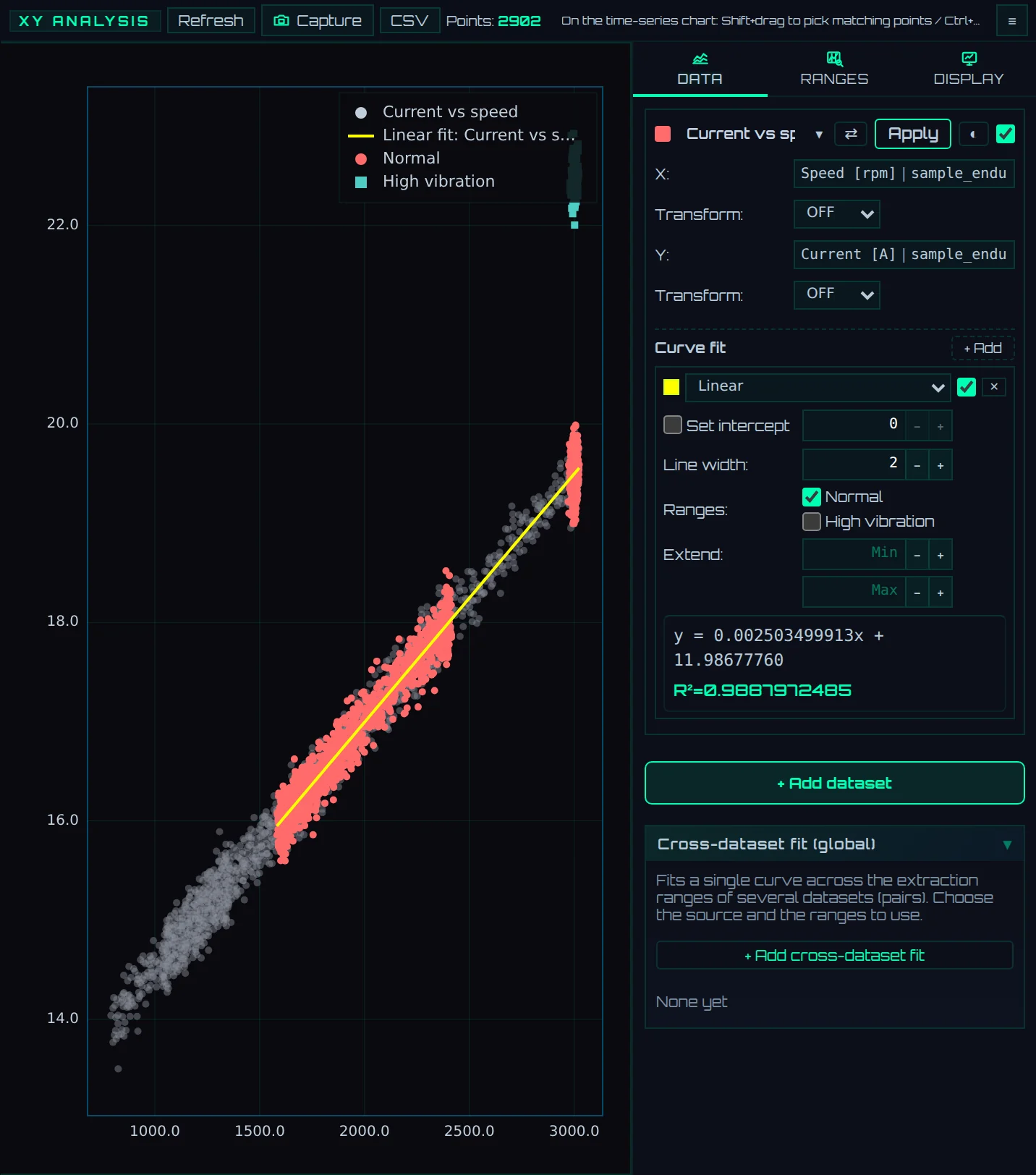
Task: Collapse the Cross-dataset fit section
Action: coord(1007,844)
